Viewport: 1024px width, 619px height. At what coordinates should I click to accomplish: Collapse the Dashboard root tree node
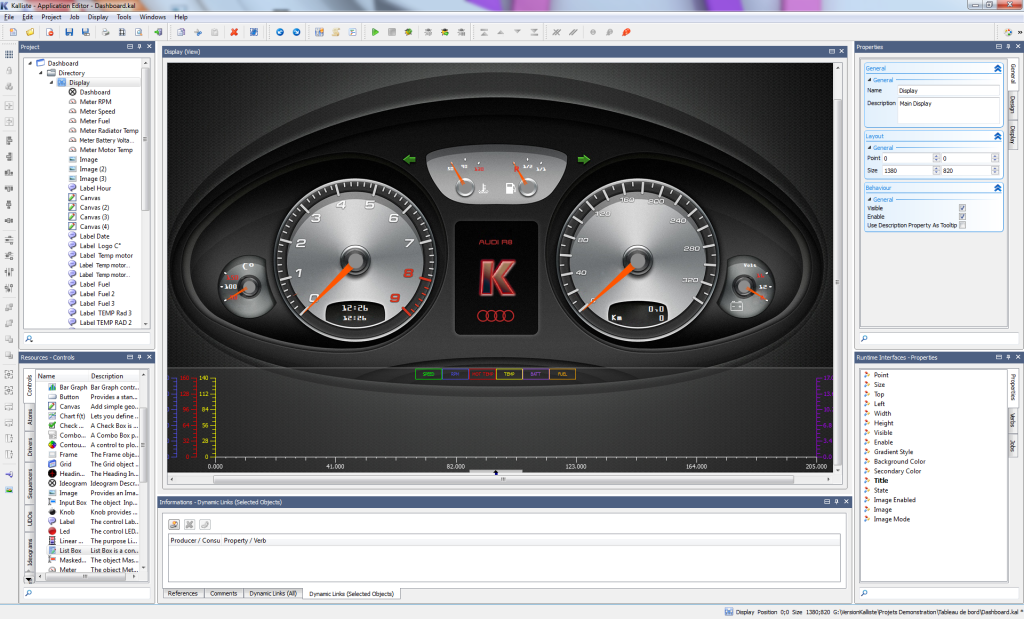tap(30, 63)
